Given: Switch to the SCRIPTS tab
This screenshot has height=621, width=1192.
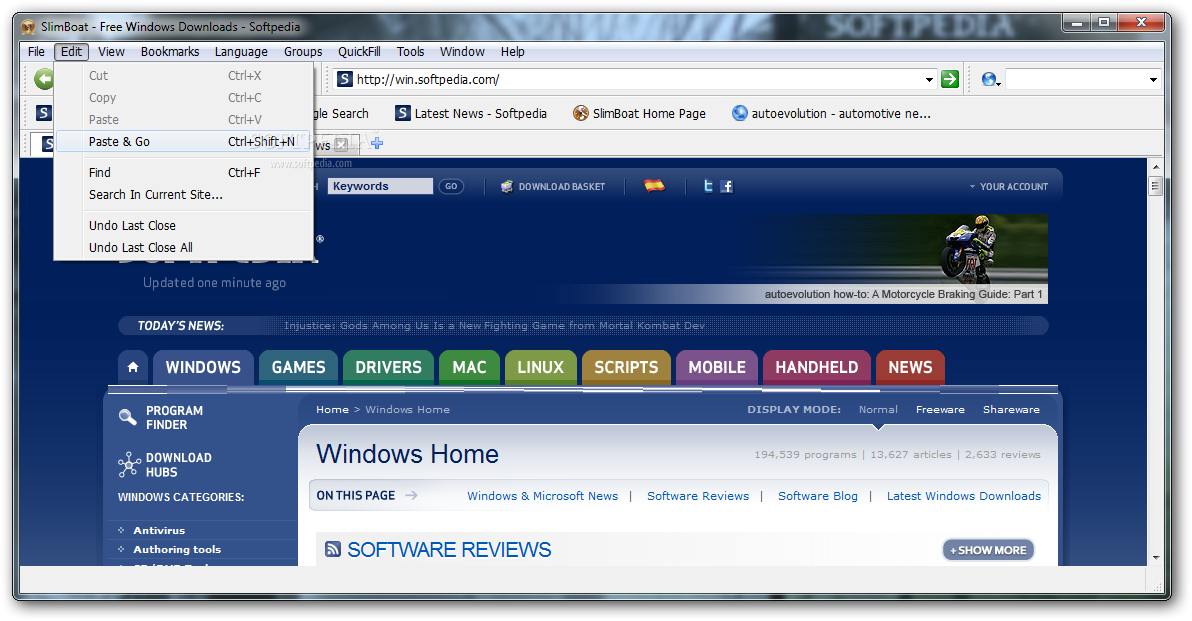Looking at the screenshot, I should 626,367.
